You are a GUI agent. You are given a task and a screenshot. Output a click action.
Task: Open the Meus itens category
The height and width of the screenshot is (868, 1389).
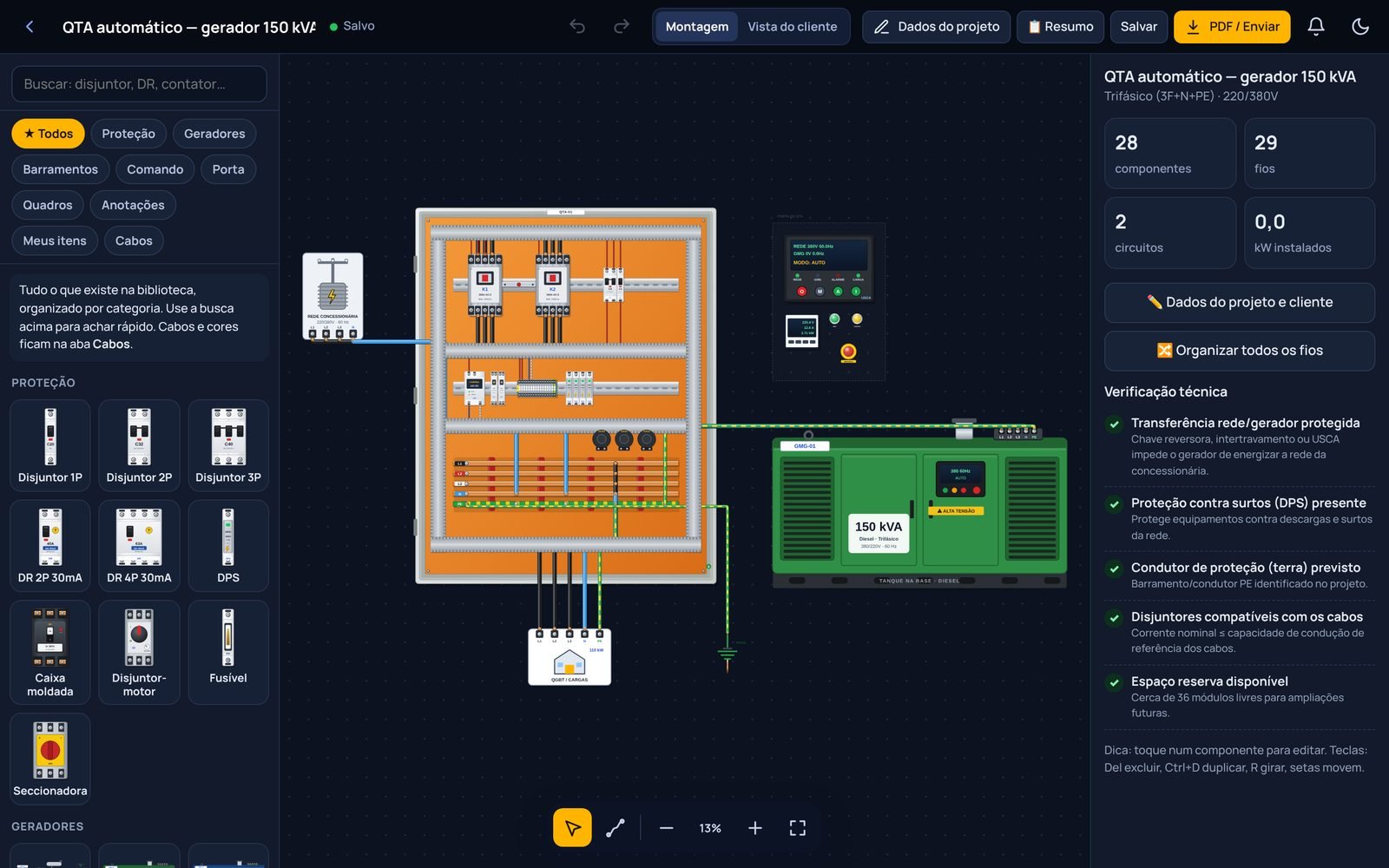[x=55, y=240]
